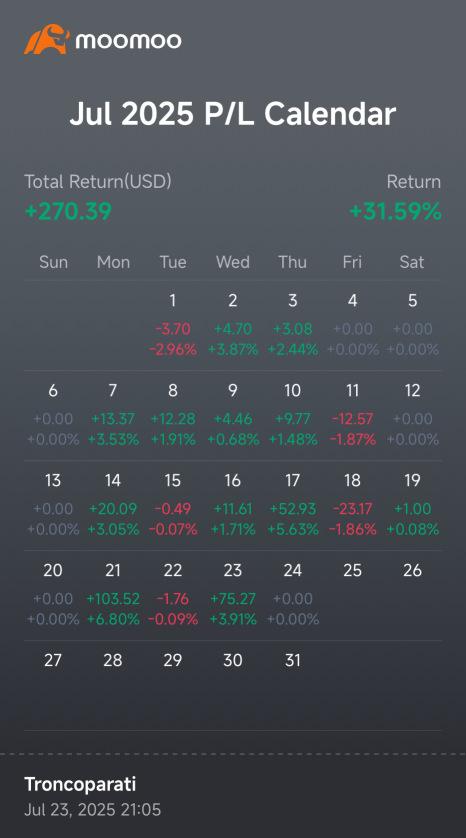Image resolution: width=466 pixels, height=838 pixels.
Task: Click the Sat weekday column header
Action: [x=412, y=262]
